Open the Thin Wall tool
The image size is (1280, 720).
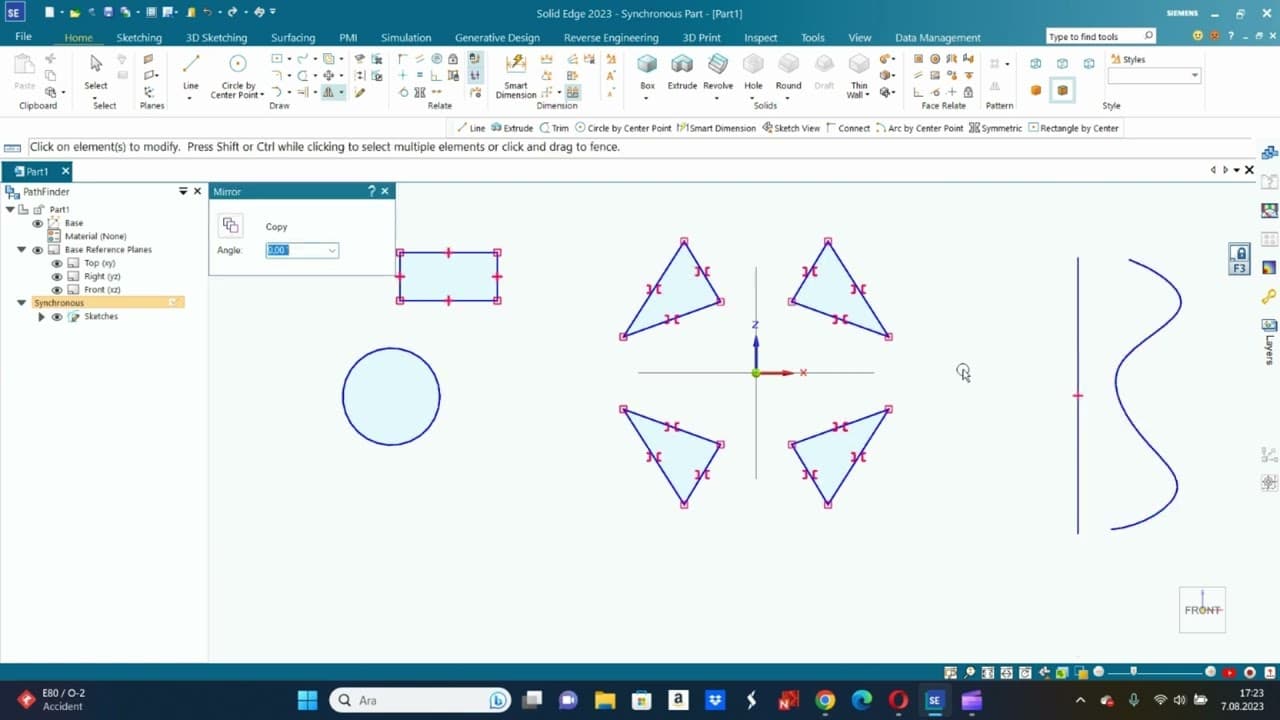[x=859, y=75]
